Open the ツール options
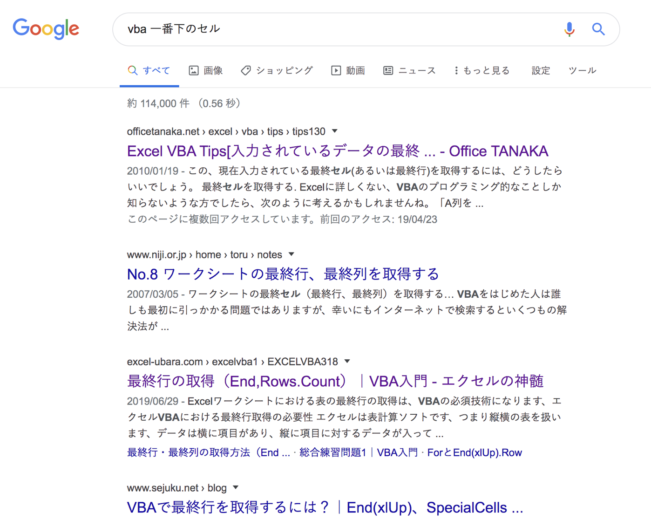The width and height of the screenshot is (651, 520). coord(582,71)
